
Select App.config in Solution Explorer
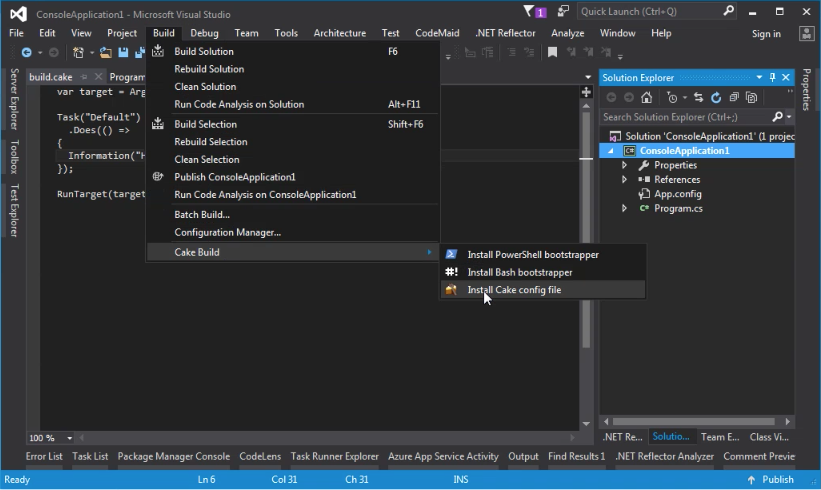point(678,194)
